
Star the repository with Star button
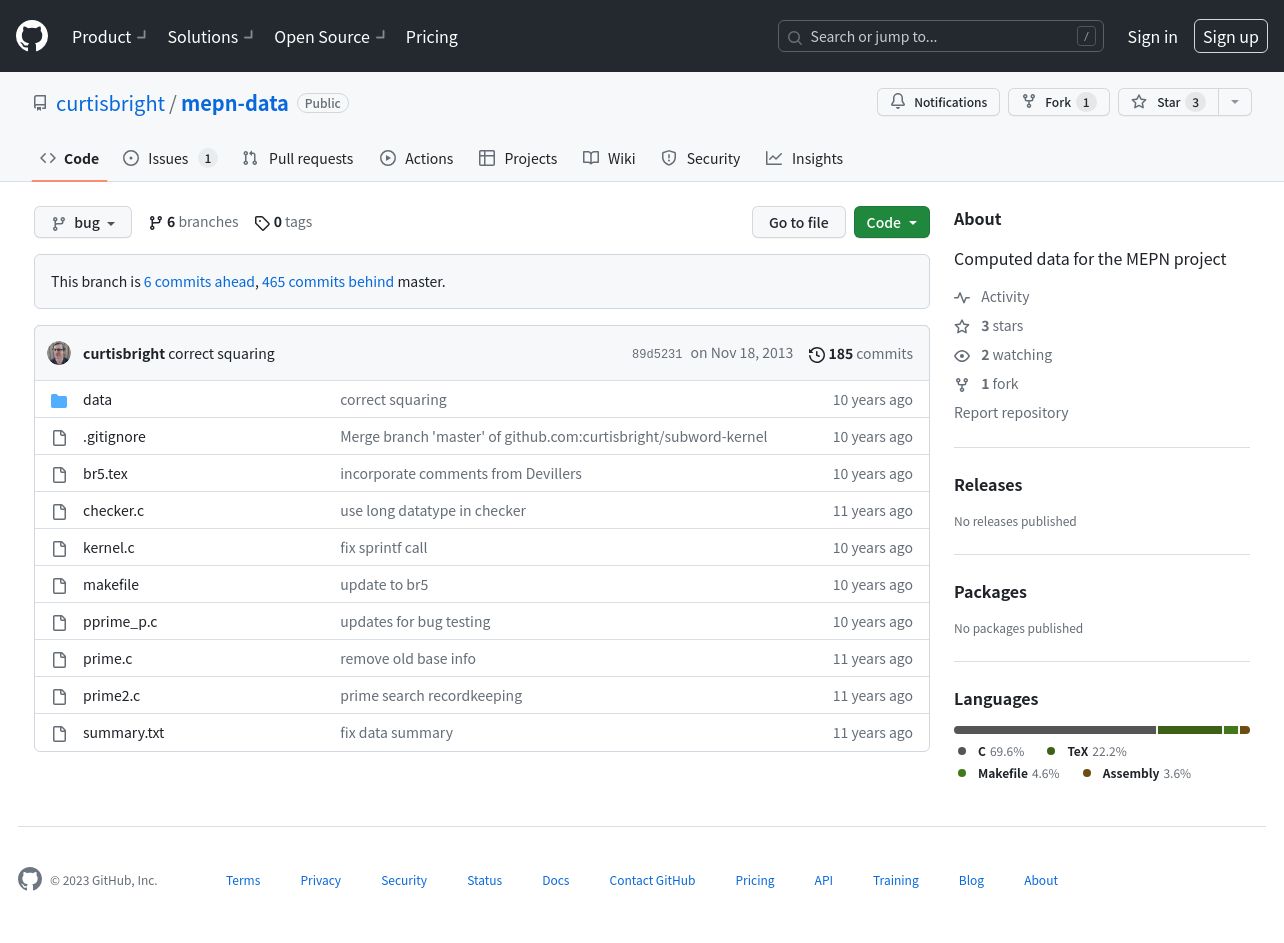pyautogui.click(x=1168, y=102)
